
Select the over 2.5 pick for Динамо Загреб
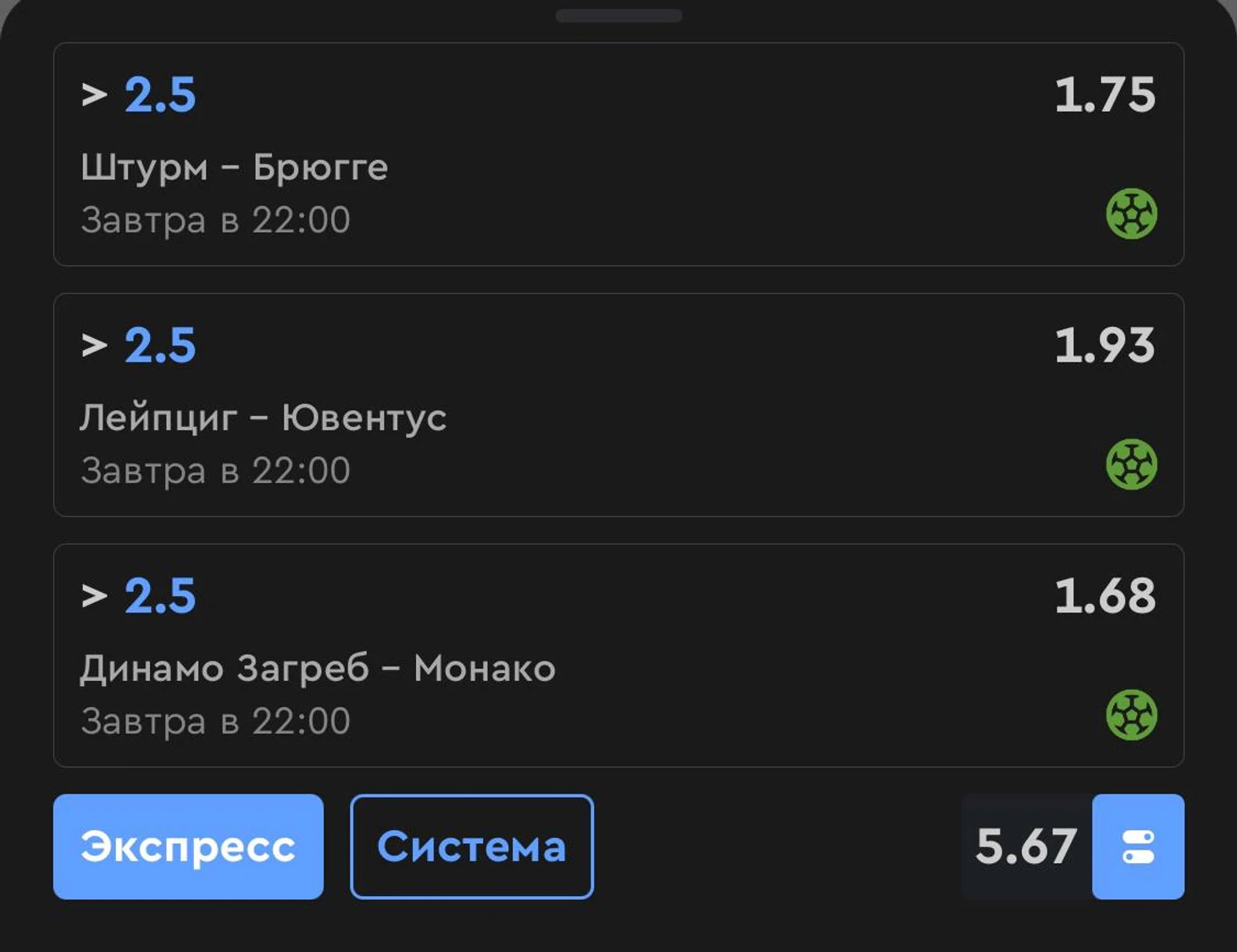click(138, 595)
